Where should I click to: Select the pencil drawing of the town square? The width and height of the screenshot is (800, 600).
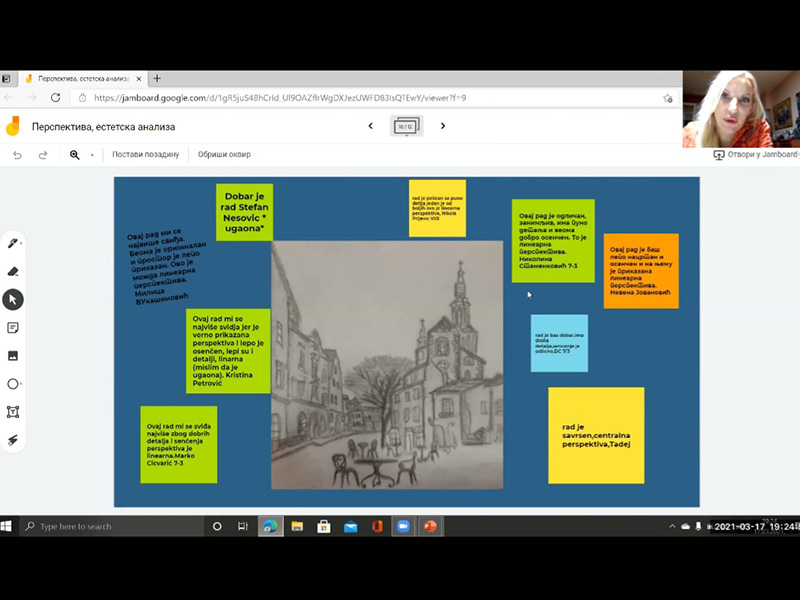[x=387, y=365]
